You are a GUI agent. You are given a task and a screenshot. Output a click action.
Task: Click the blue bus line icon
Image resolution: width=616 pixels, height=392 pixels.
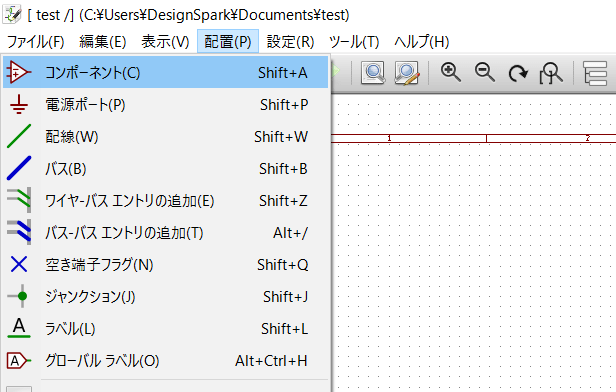coord(19,168)
